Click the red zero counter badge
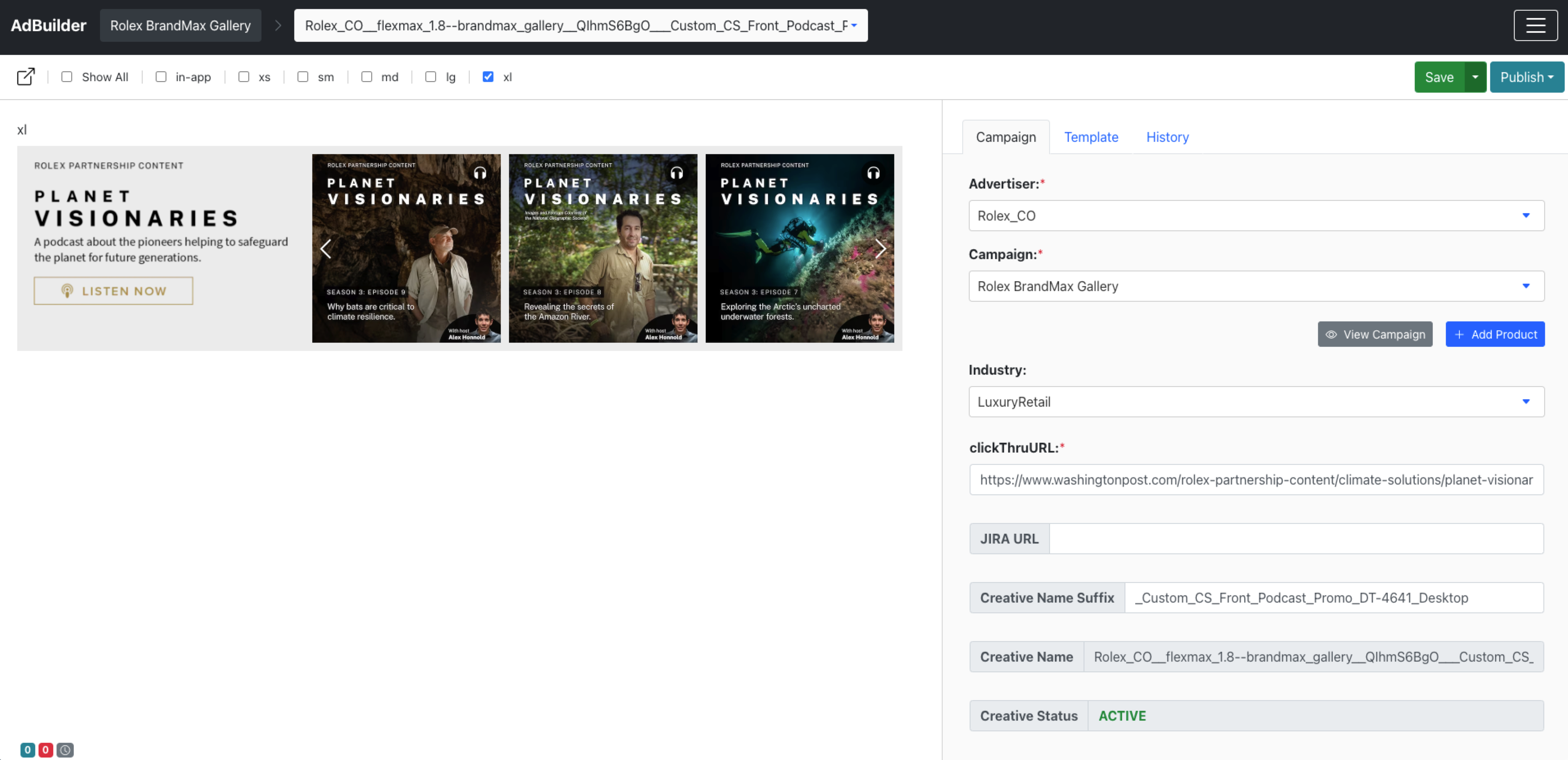Viewport: 1568px width, 760px height. coord(45,750)
